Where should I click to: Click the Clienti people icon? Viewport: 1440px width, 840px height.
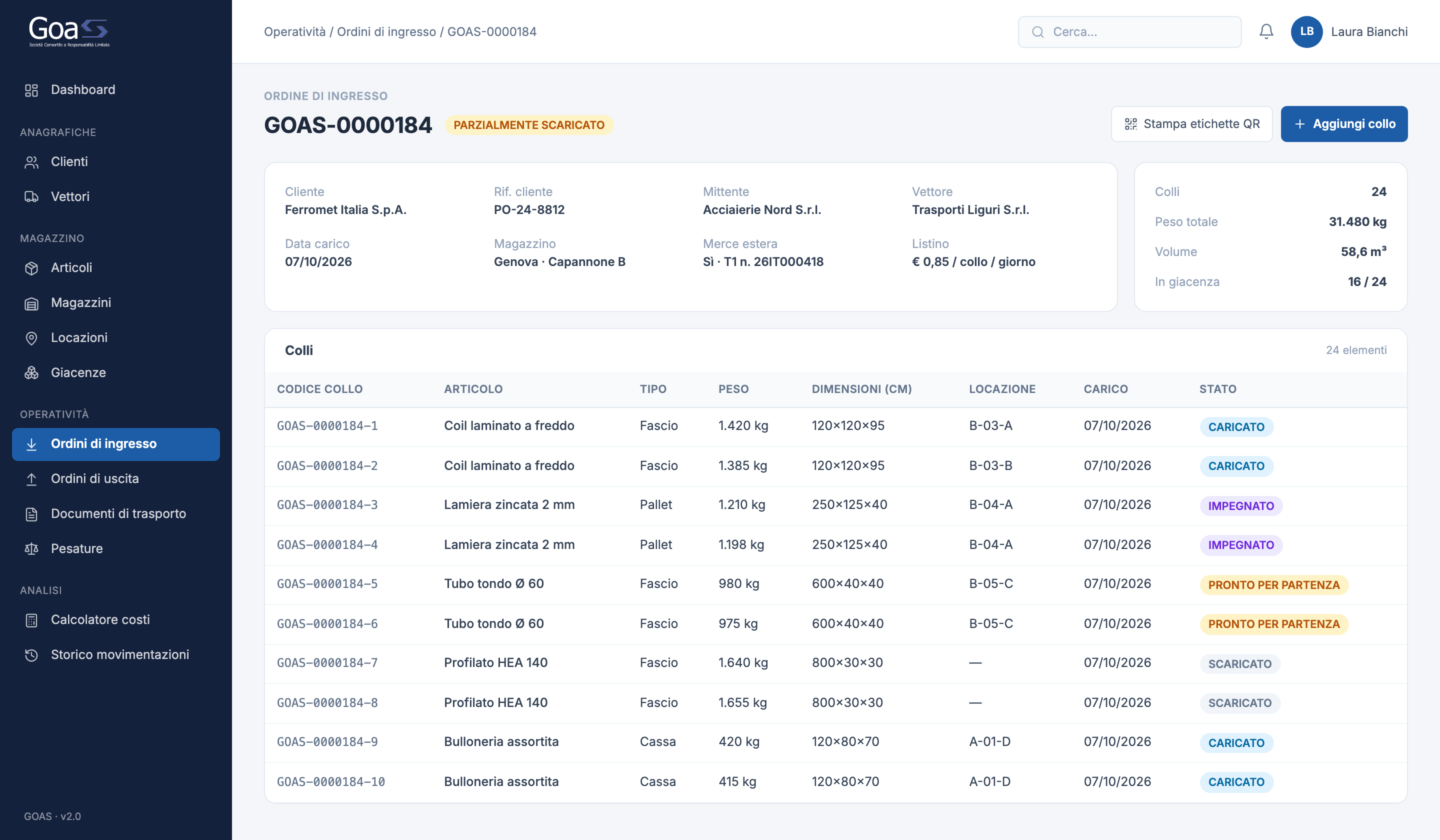[x=31, y=162]
